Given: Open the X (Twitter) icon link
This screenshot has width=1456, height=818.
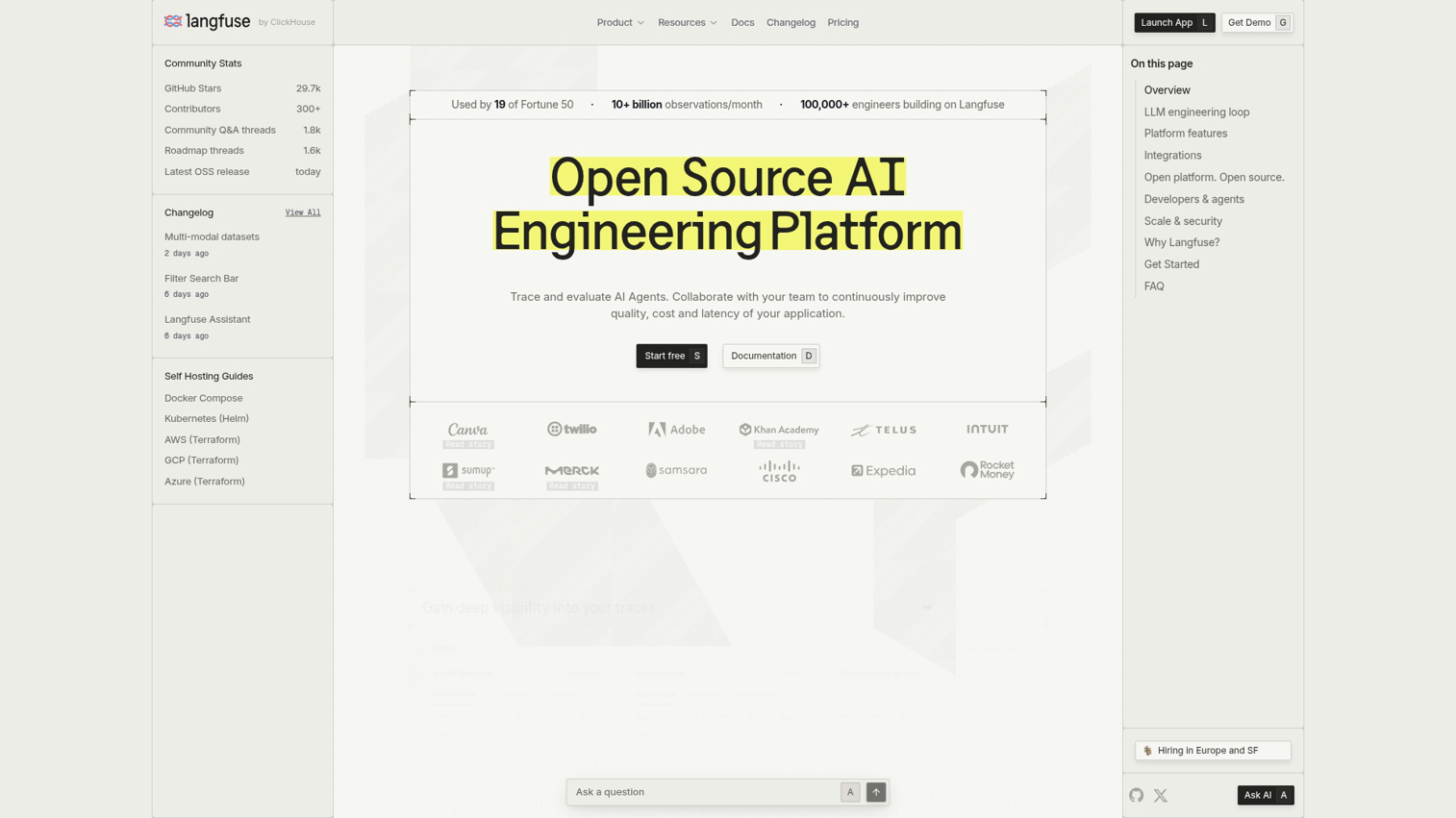Looking at the screenshot, I should [1161, 795].
